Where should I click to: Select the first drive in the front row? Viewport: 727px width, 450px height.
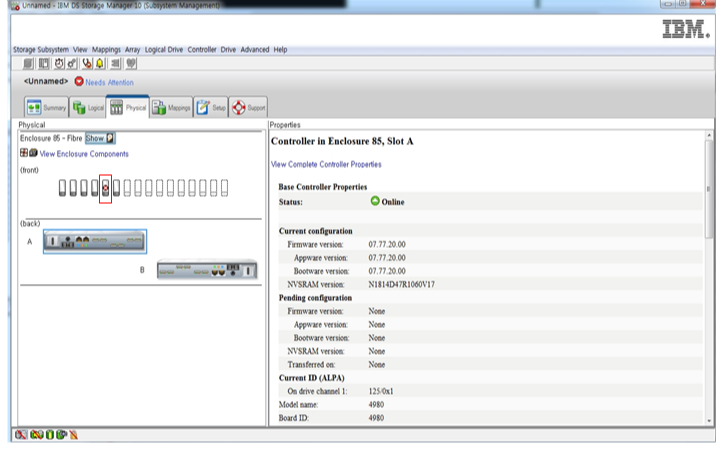tap(62, 188)
